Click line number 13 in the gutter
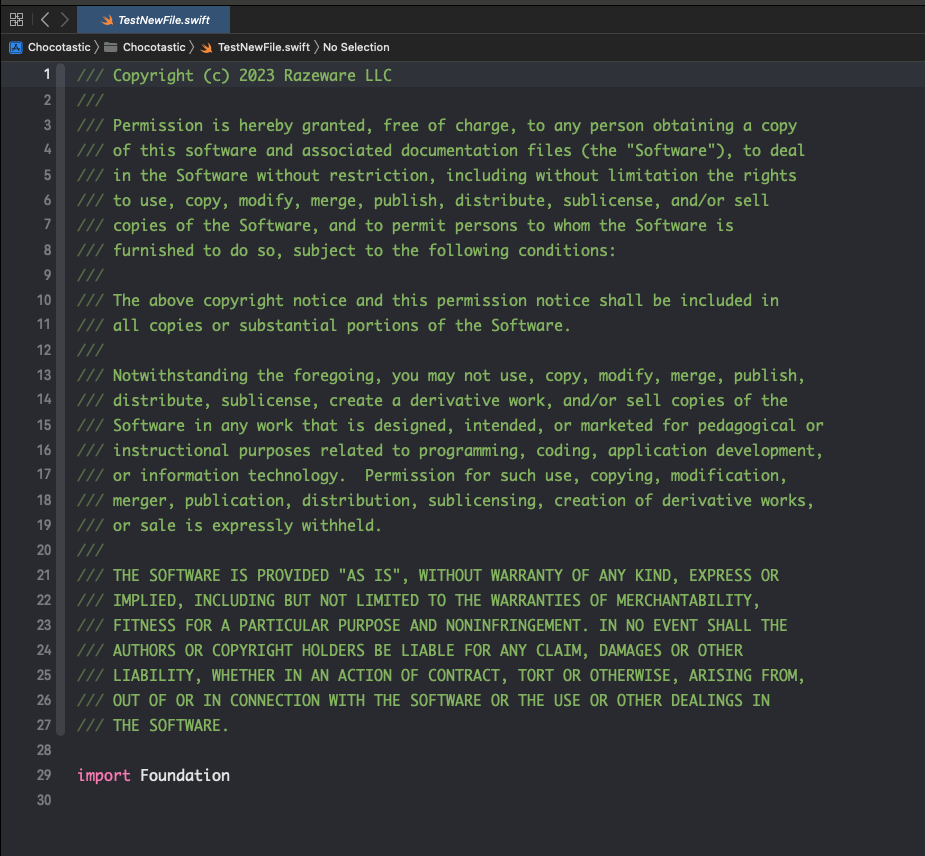 [x=44, y=375]
